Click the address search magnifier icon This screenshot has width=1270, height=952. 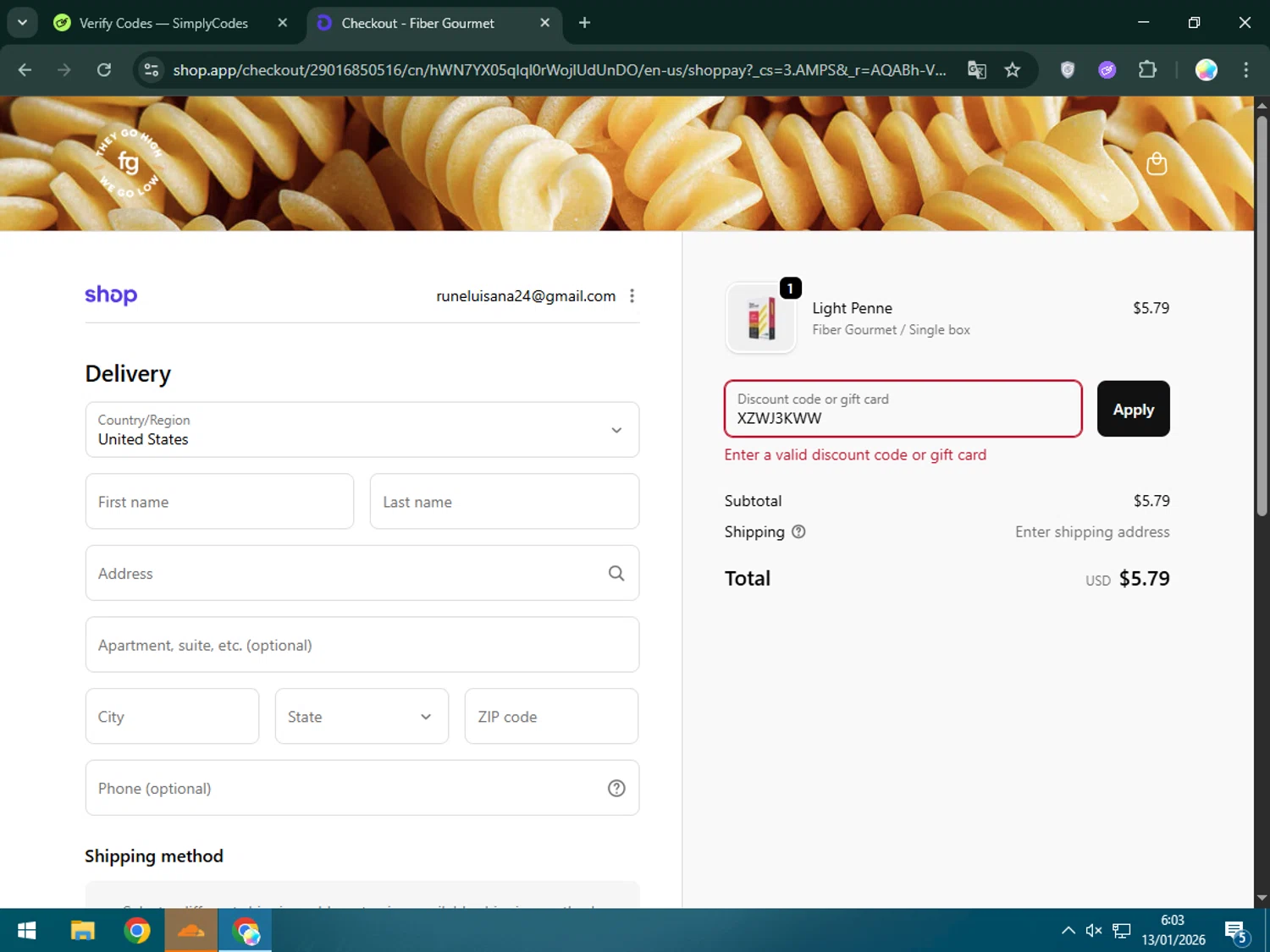(616, 573)
